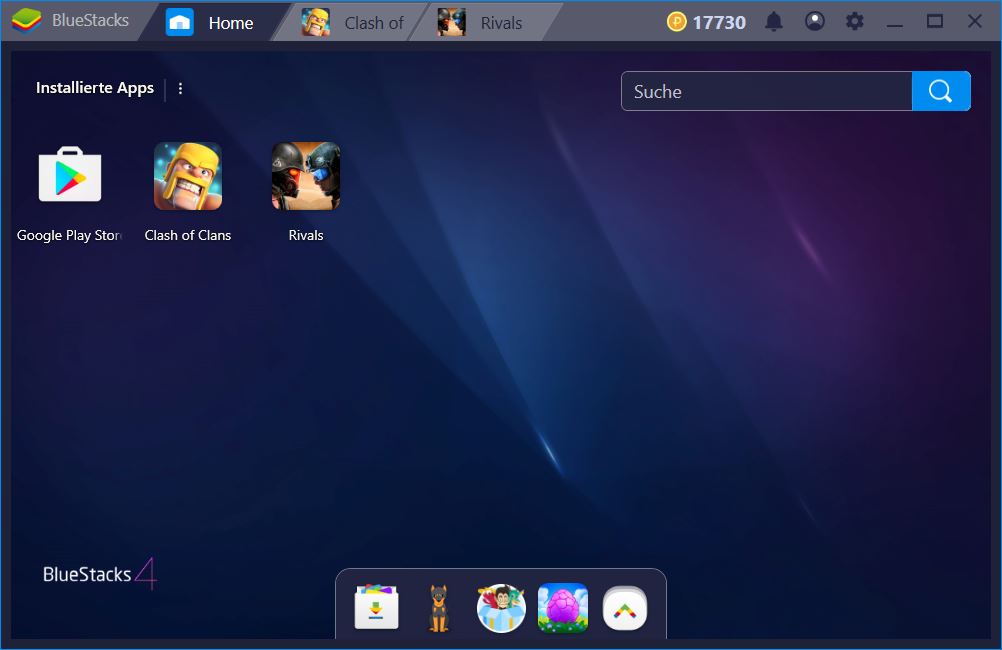This screenshot has height=650, width=1002.
Task: Open the App Center download icon in dock
Action: tap(376, 607)
